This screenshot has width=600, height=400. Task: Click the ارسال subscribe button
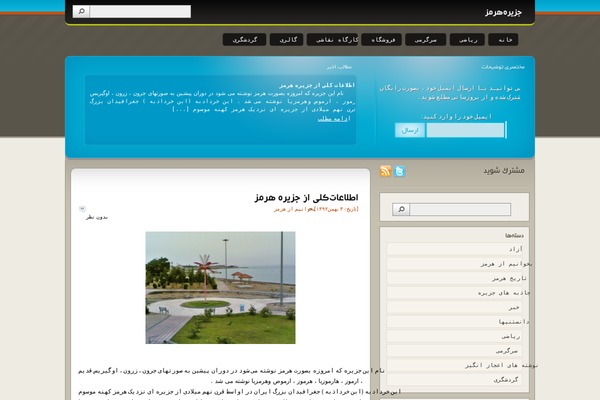point(410,130)
